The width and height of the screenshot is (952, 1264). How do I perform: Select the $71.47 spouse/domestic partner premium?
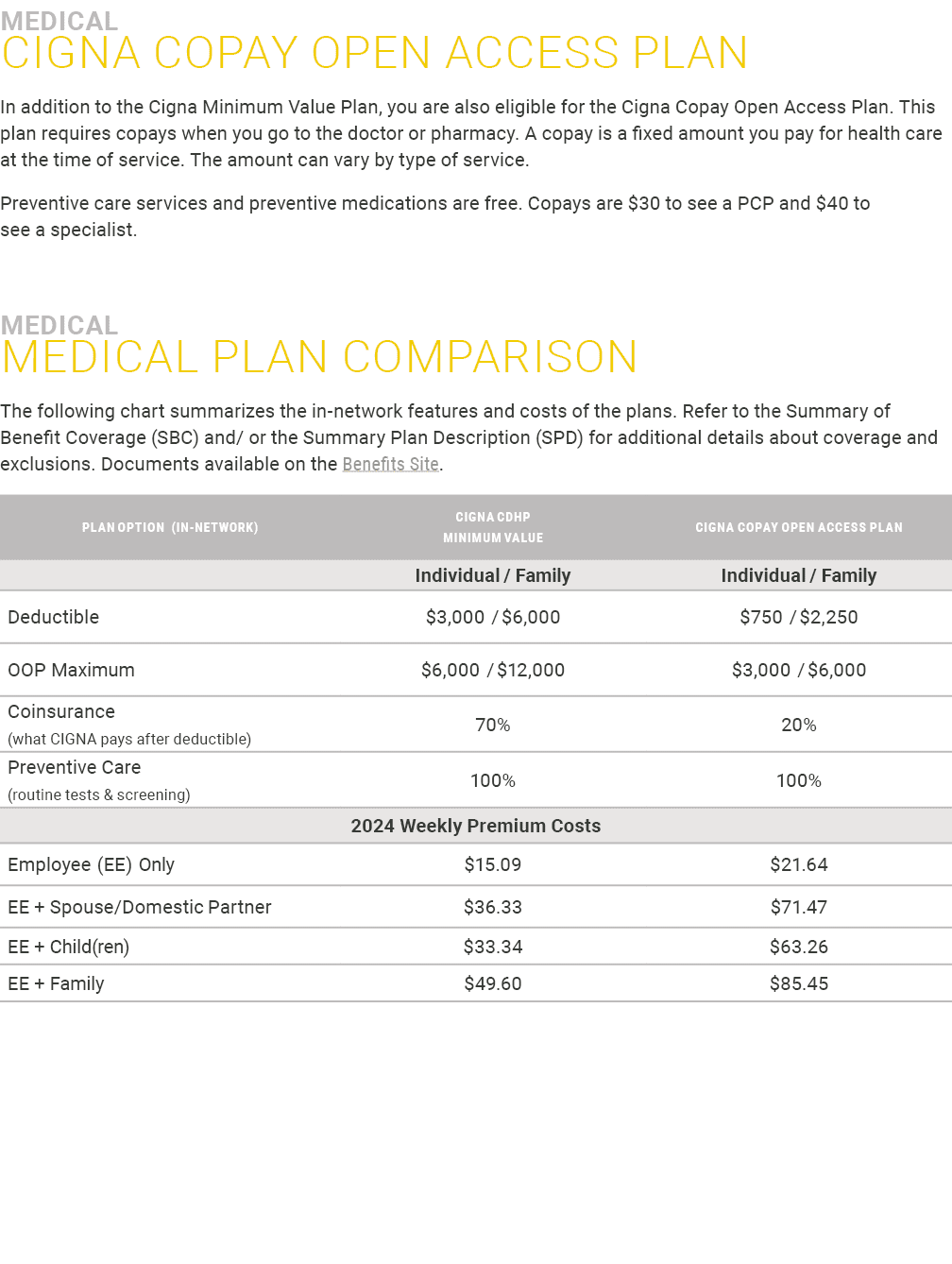coord(799,907)
